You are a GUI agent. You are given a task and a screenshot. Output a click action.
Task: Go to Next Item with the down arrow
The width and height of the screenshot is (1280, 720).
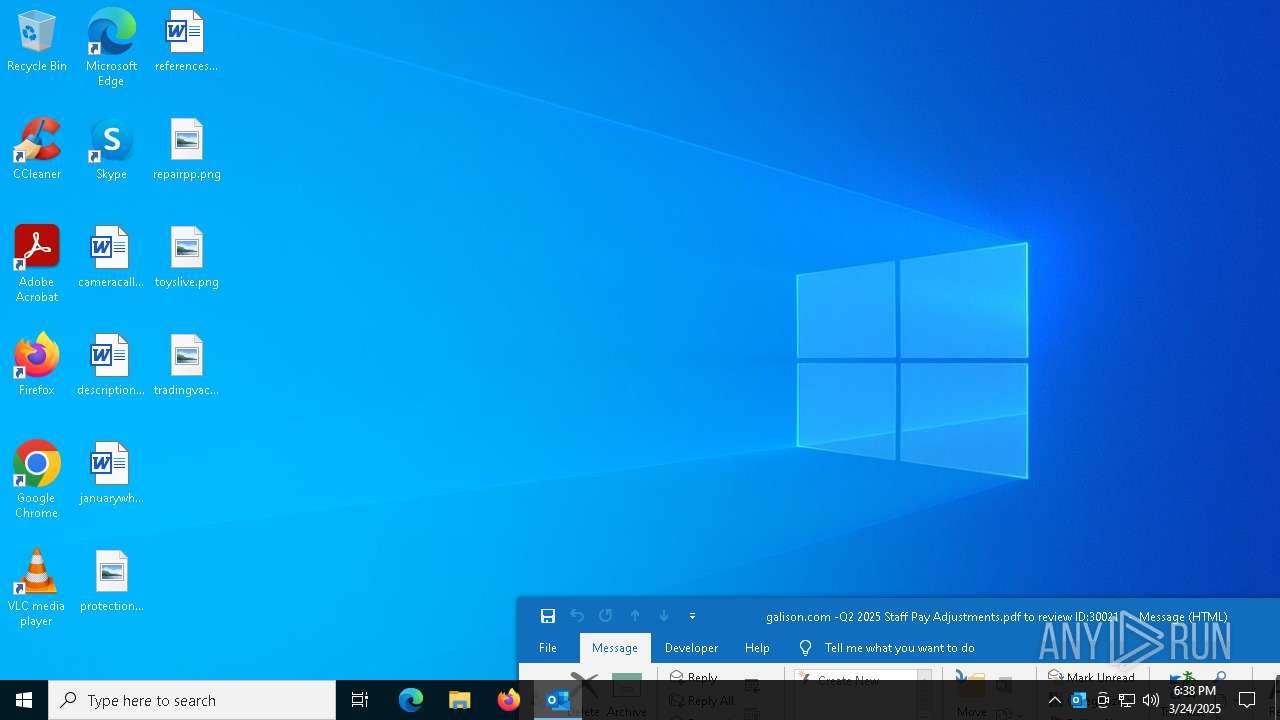664,616
